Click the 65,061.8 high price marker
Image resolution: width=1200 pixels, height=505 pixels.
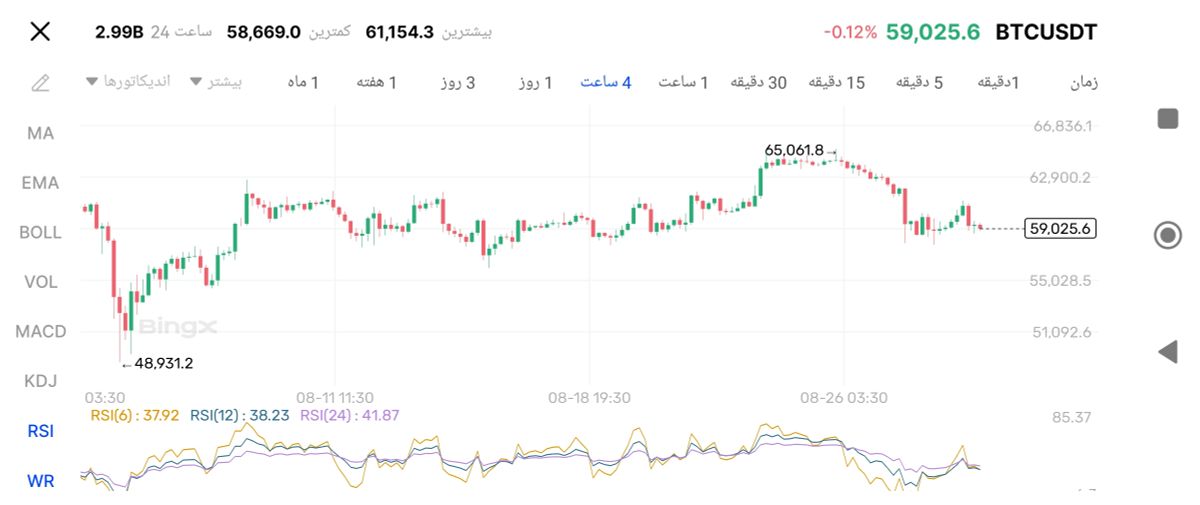click(794, 150)
